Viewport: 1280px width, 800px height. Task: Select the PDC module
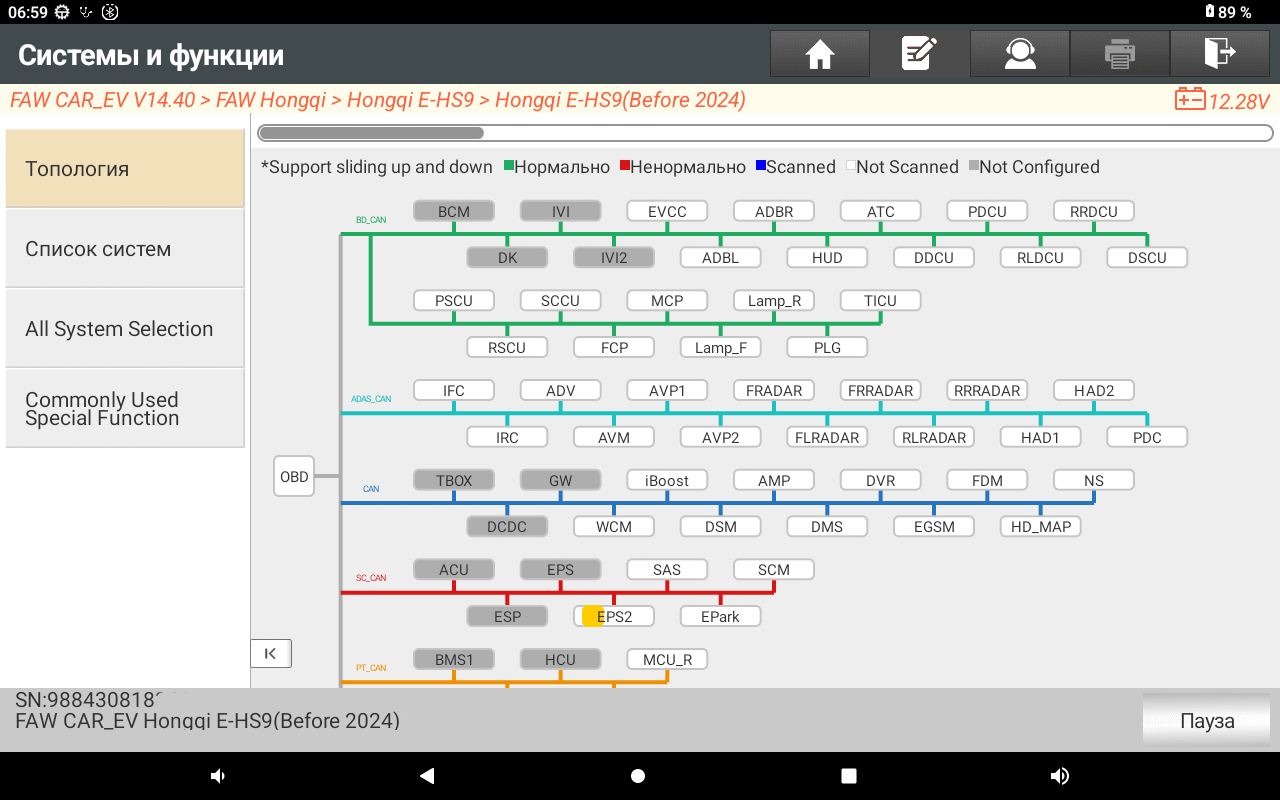[1147, 437]
